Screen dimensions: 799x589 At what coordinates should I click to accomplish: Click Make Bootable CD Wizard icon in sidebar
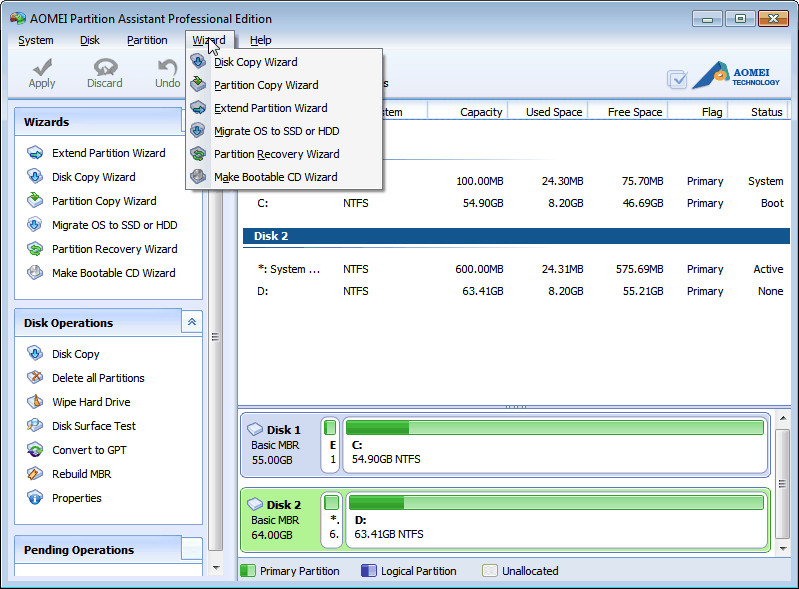point(35,273)
